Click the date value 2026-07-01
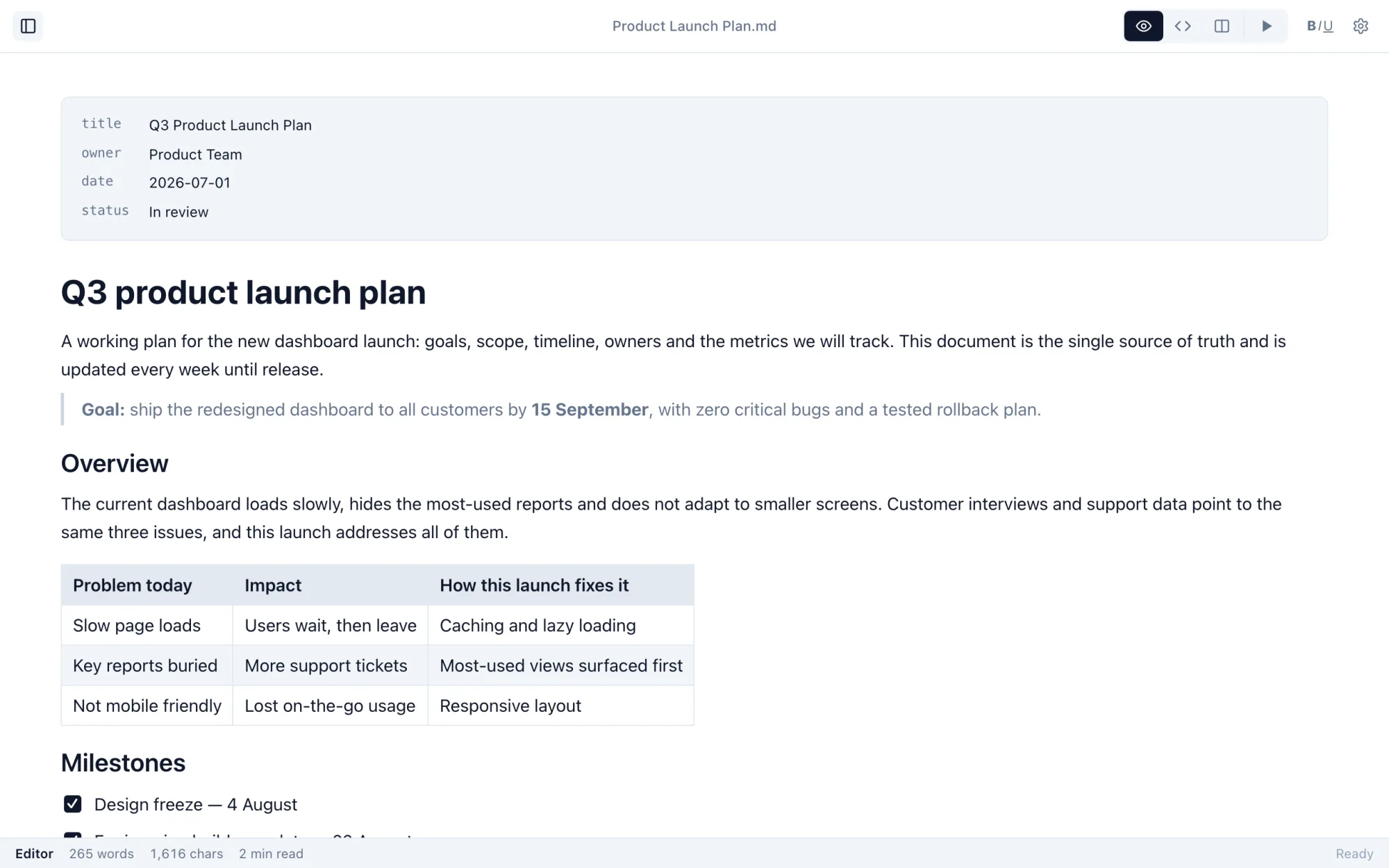 point(190,183)
